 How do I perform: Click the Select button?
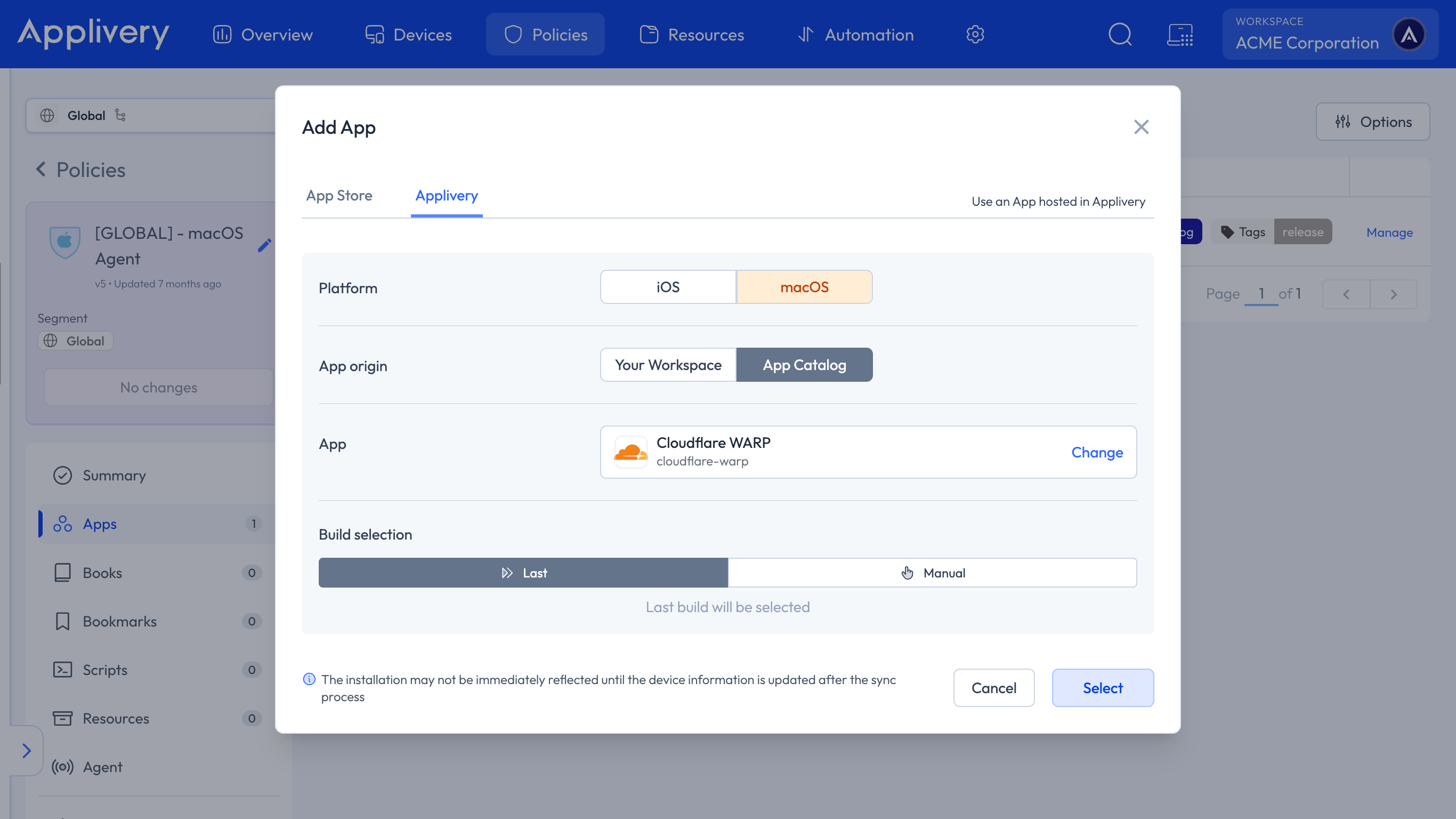click(1102, 688)
